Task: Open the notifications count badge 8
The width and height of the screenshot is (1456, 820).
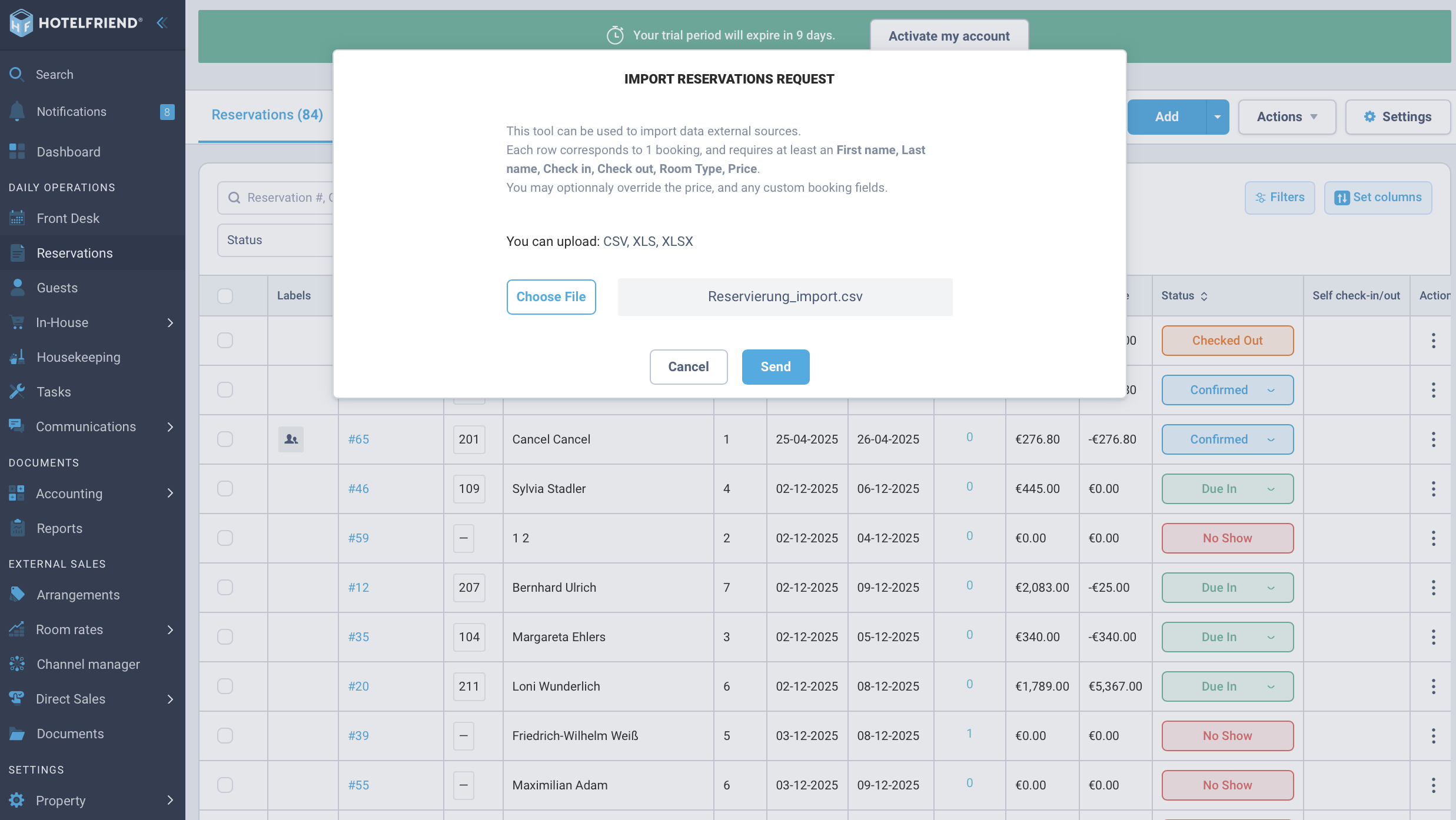Action: pyautogui.click(x=167, y=112)
